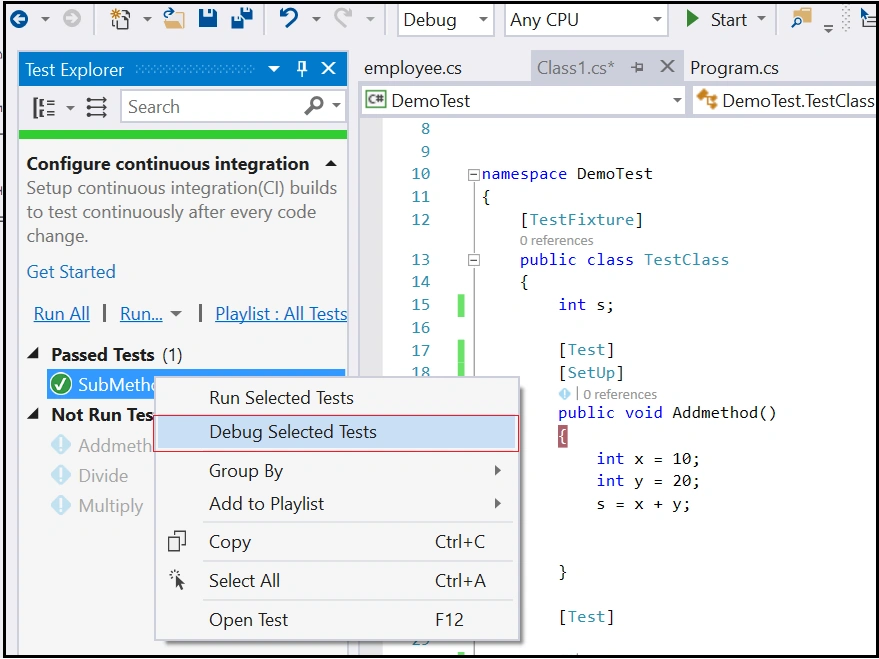Click the Run All link
879x659 pixels.
62,314
